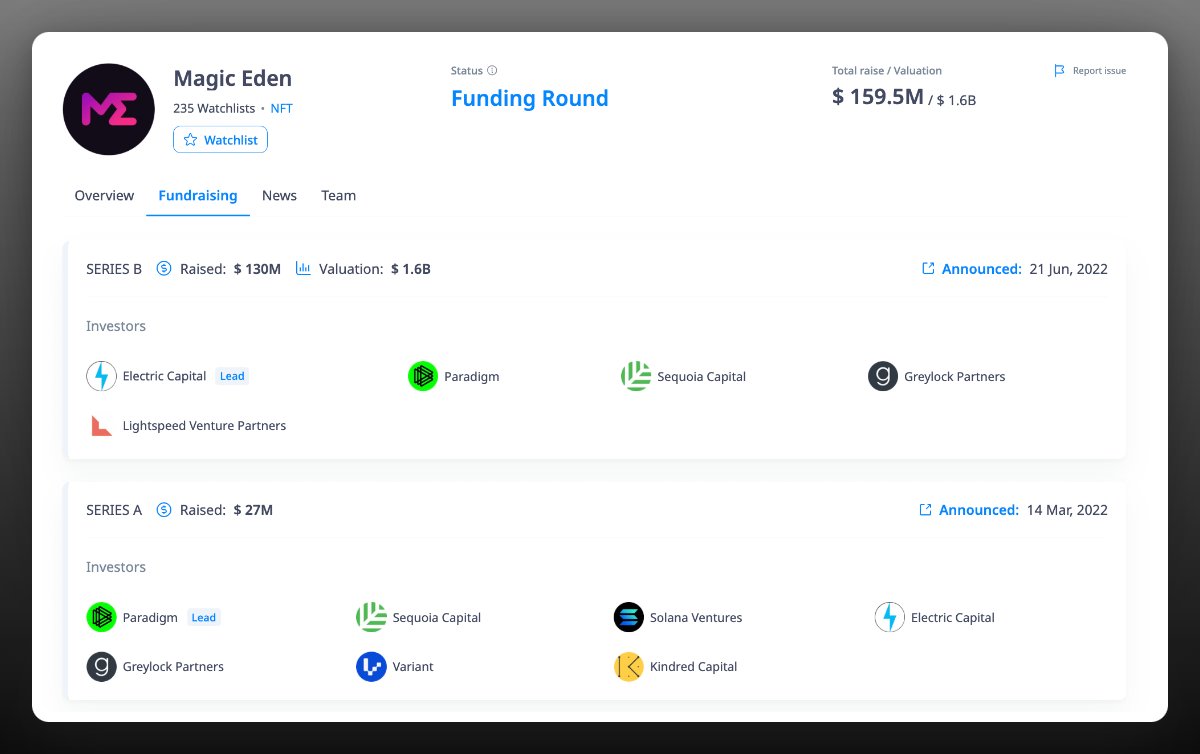1200x754 pixels.
Task: Click the $ 1.6B value beside Series B Valuation
Action: click(x=411, y=269)
